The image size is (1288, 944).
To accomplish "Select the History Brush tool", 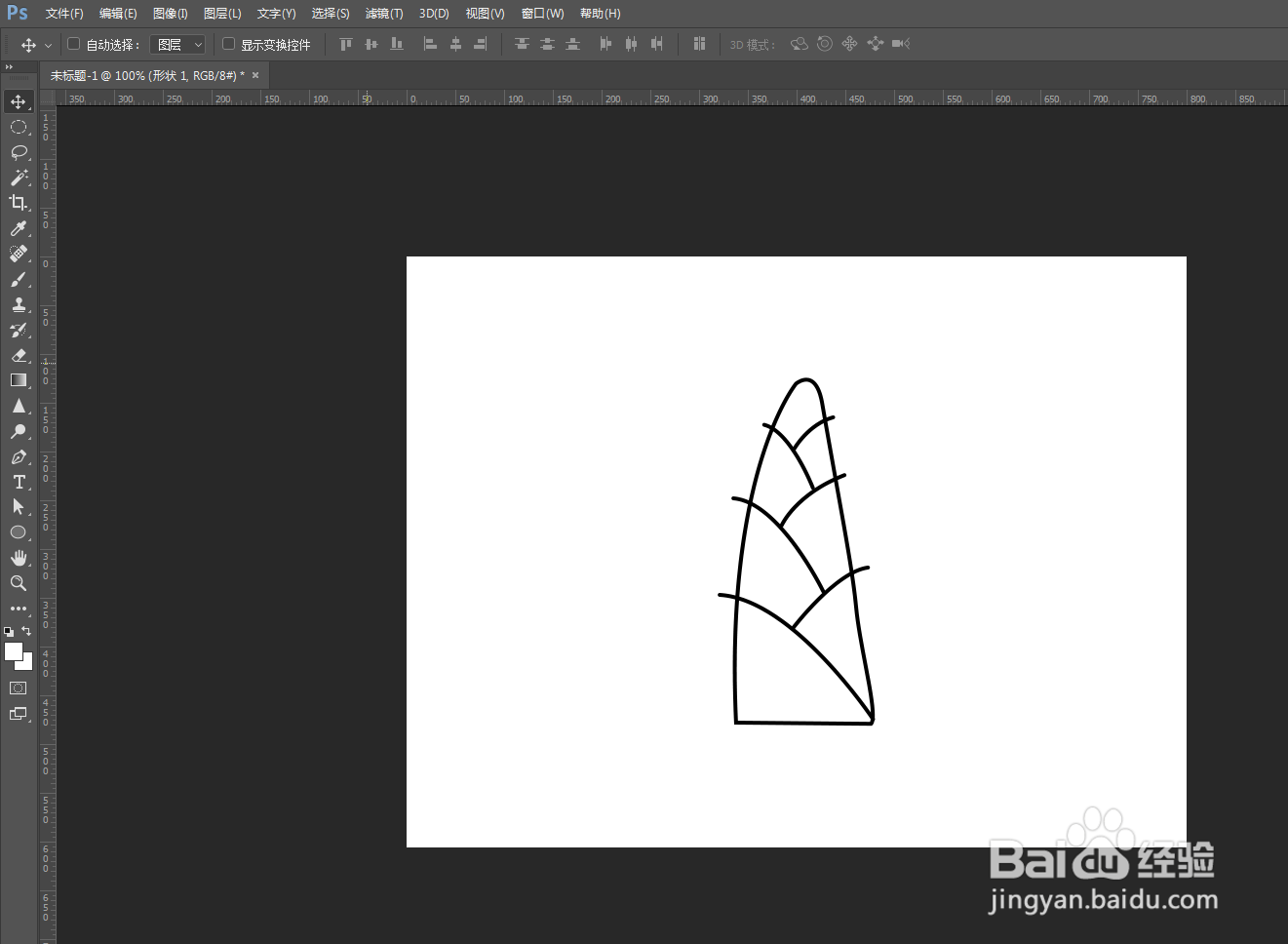I will point(19,331).
